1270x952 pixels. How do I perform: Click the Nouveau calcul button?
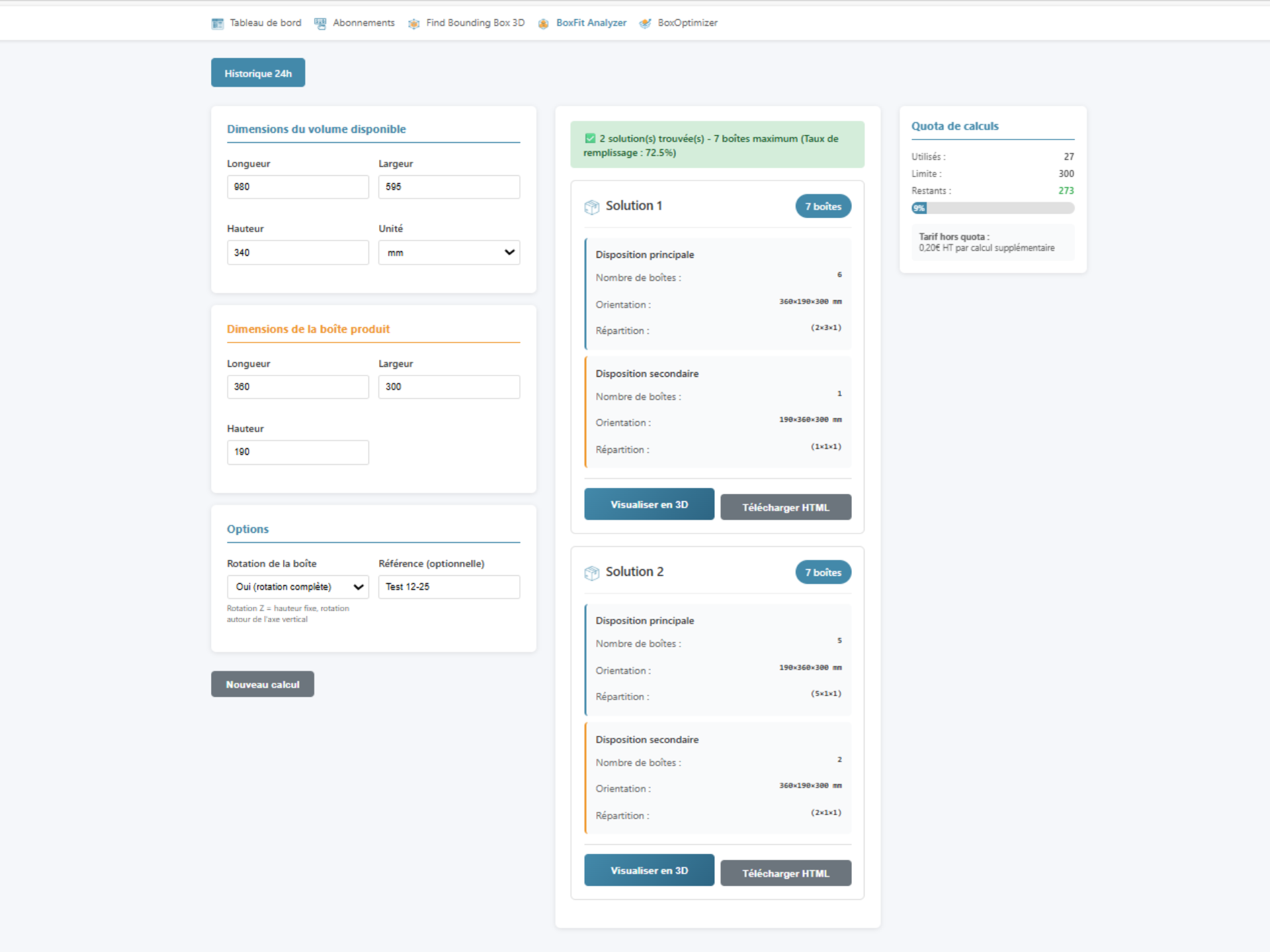(262, 684)
